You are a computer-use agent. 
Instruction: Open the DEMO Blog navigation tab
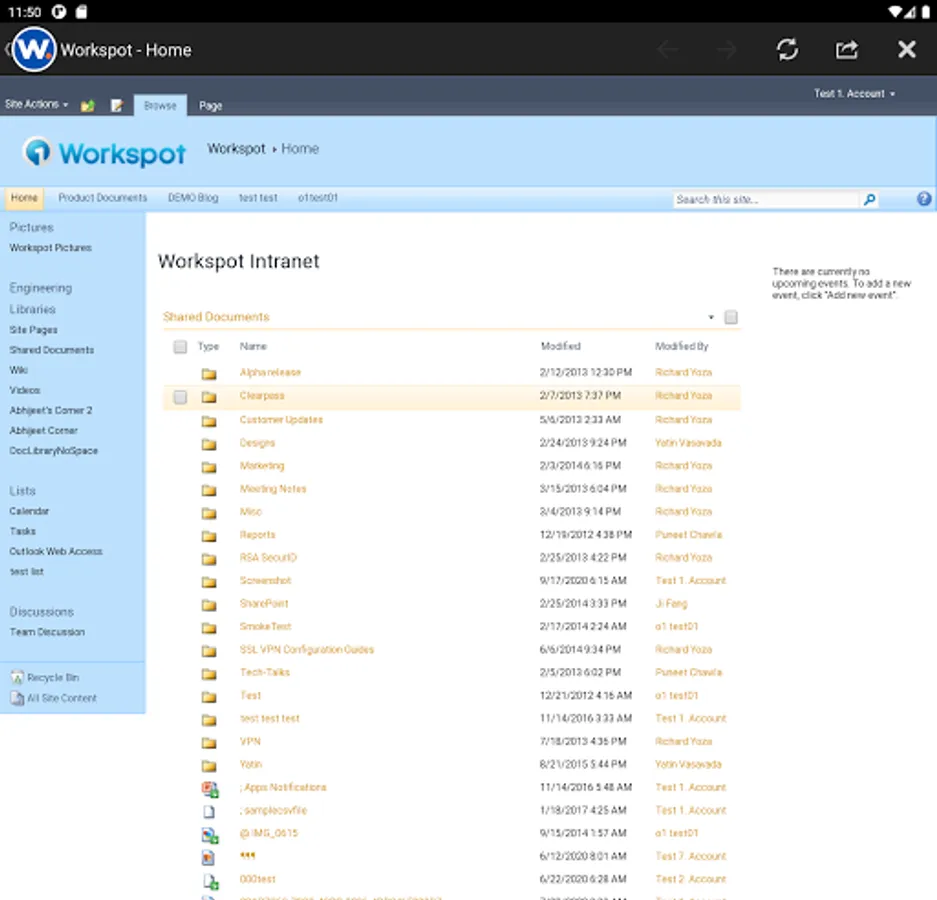point(193,198)
